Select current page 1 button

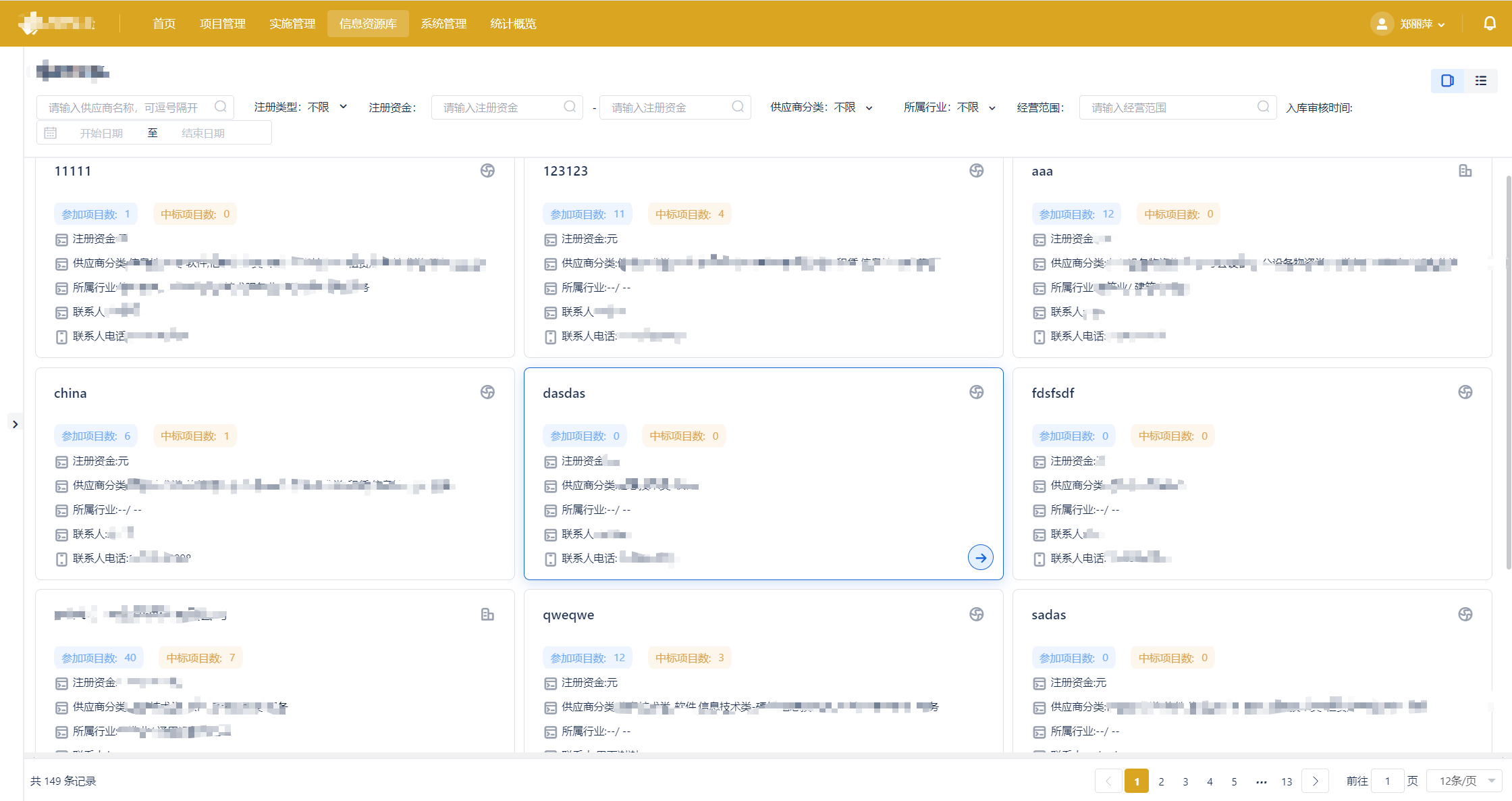click(x=1137, y=781)
